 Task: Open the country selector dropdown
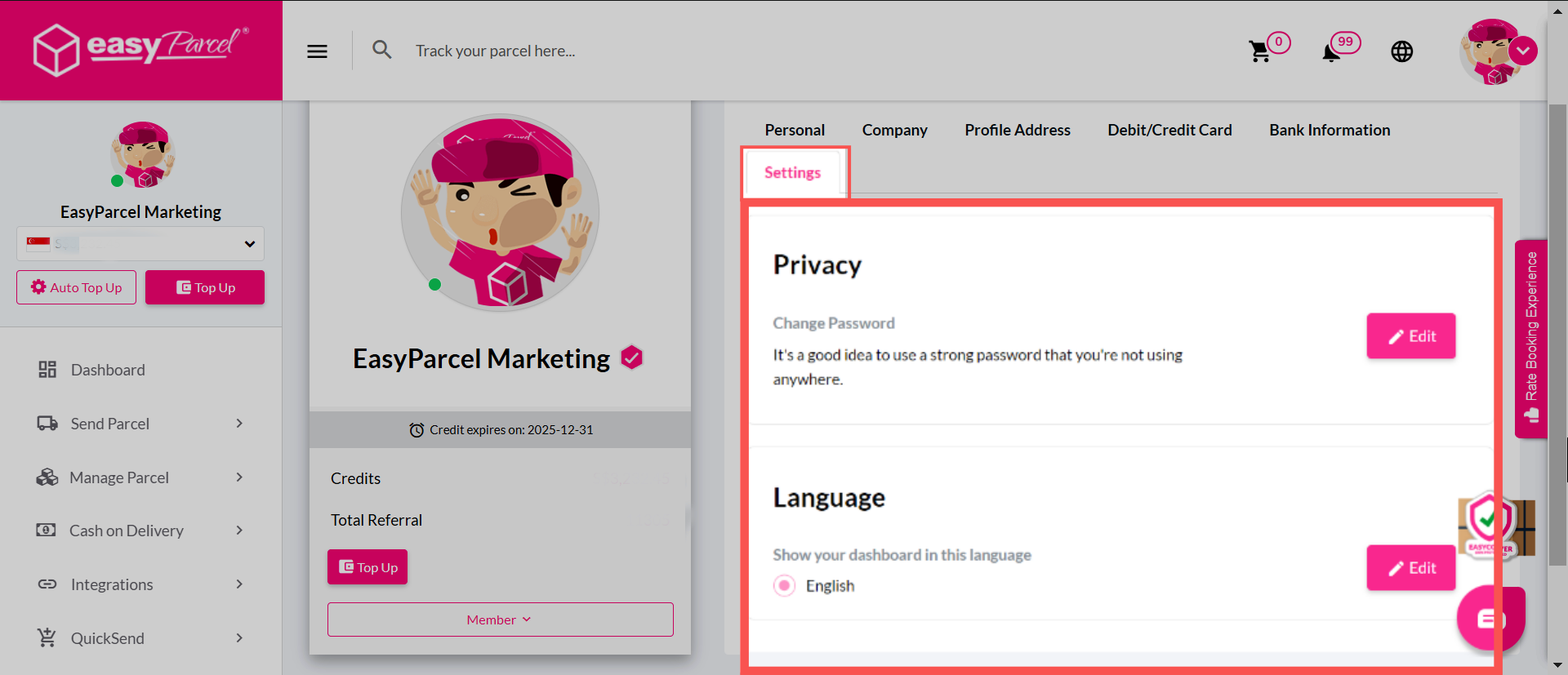(x=140, y=243)
